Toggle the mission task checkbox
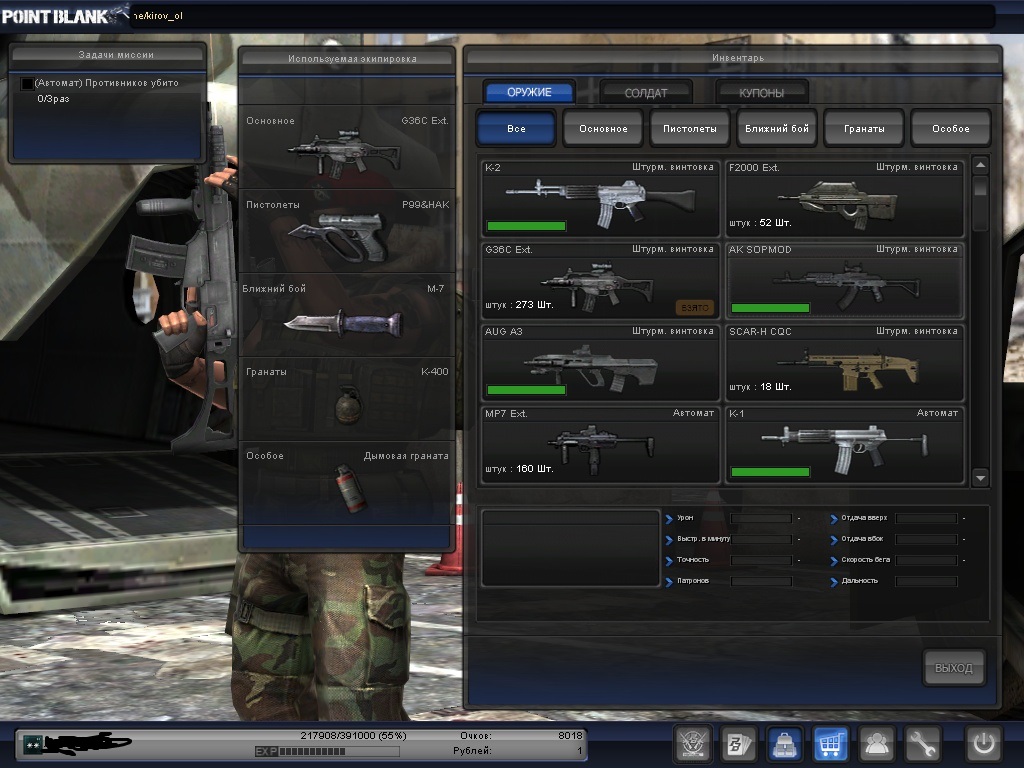The width and height of the screenshot is (1024, 768). tap(27, 84)
